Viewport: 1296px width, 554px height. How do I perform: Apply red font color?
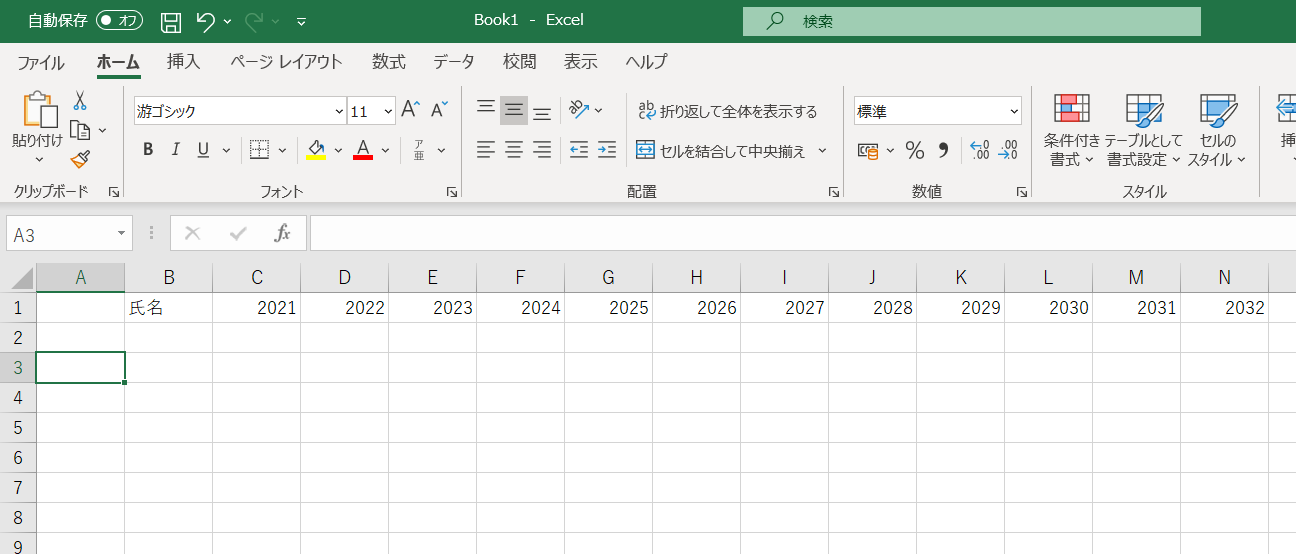click(363, 150)
